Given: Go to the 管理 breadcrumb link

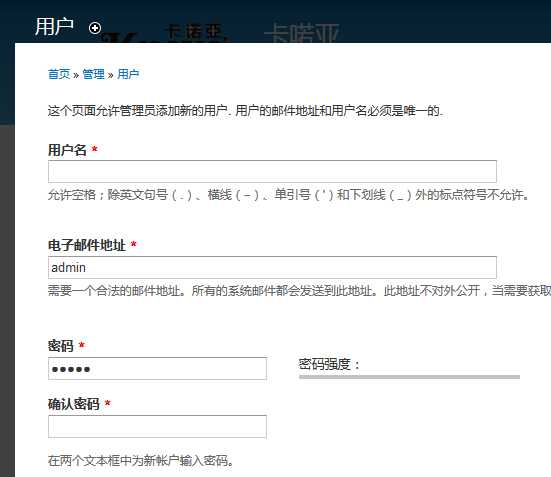Looking at the screenshot, I should 93,74.
